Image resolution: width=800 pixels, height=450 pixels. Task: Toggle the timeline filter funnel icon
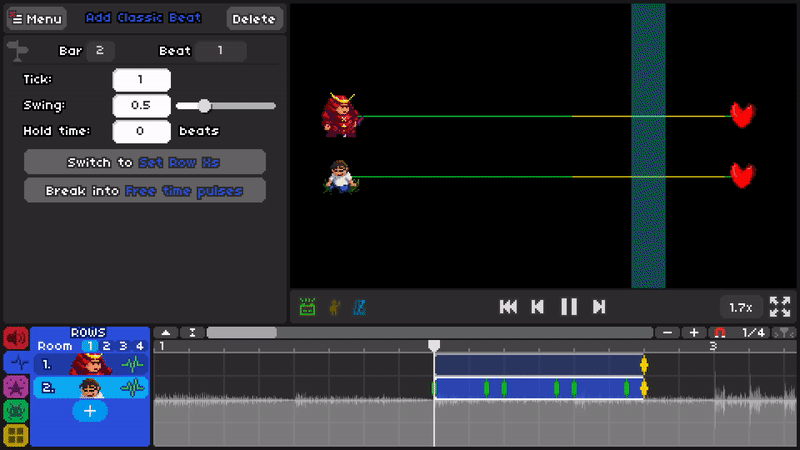click(786, 332)
